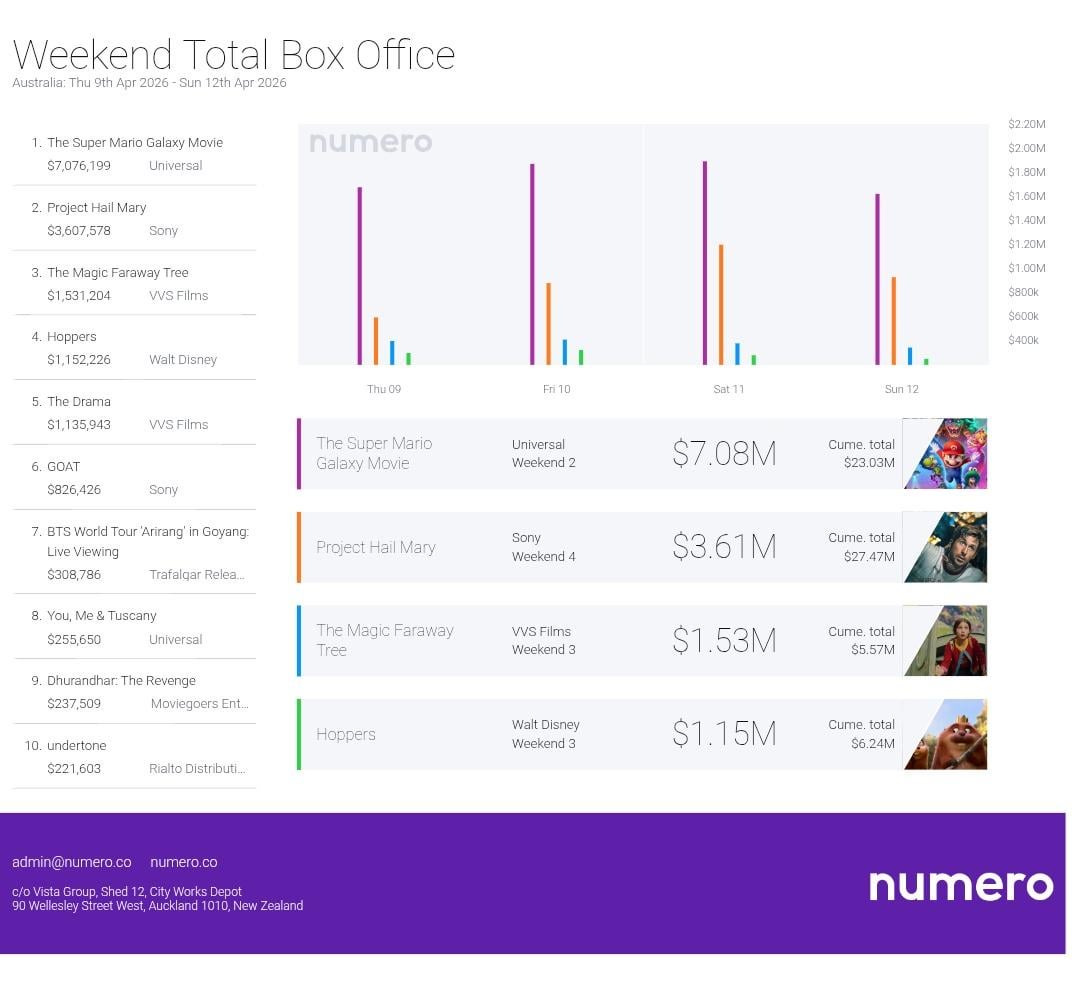This screenshot has width=1080, height=996.
Task: Visit the numero.co website link
Action: tap(183, 862)
